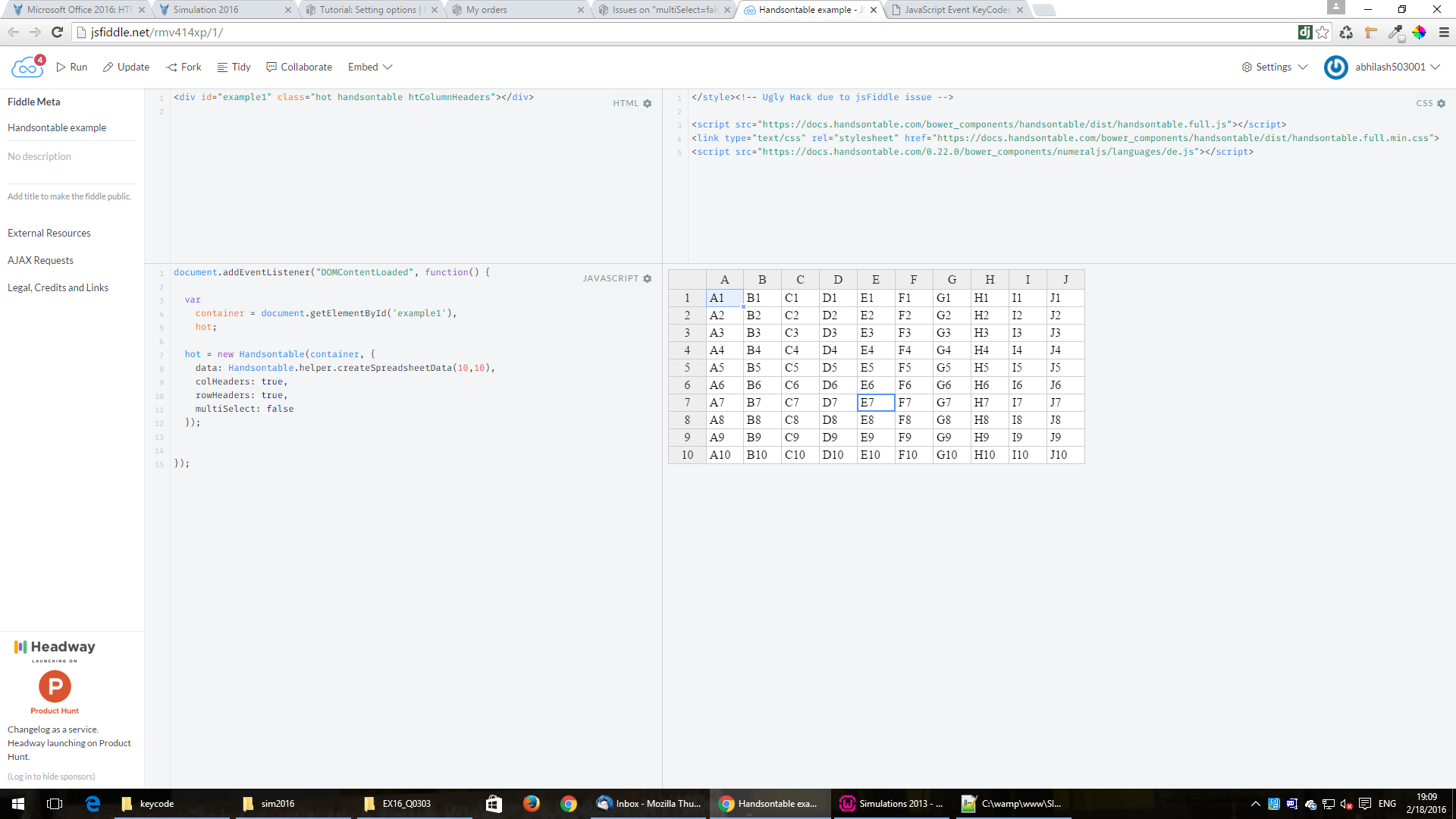Open the Collaborate feature
1456x819 pixels.
(x=299, y=67)
